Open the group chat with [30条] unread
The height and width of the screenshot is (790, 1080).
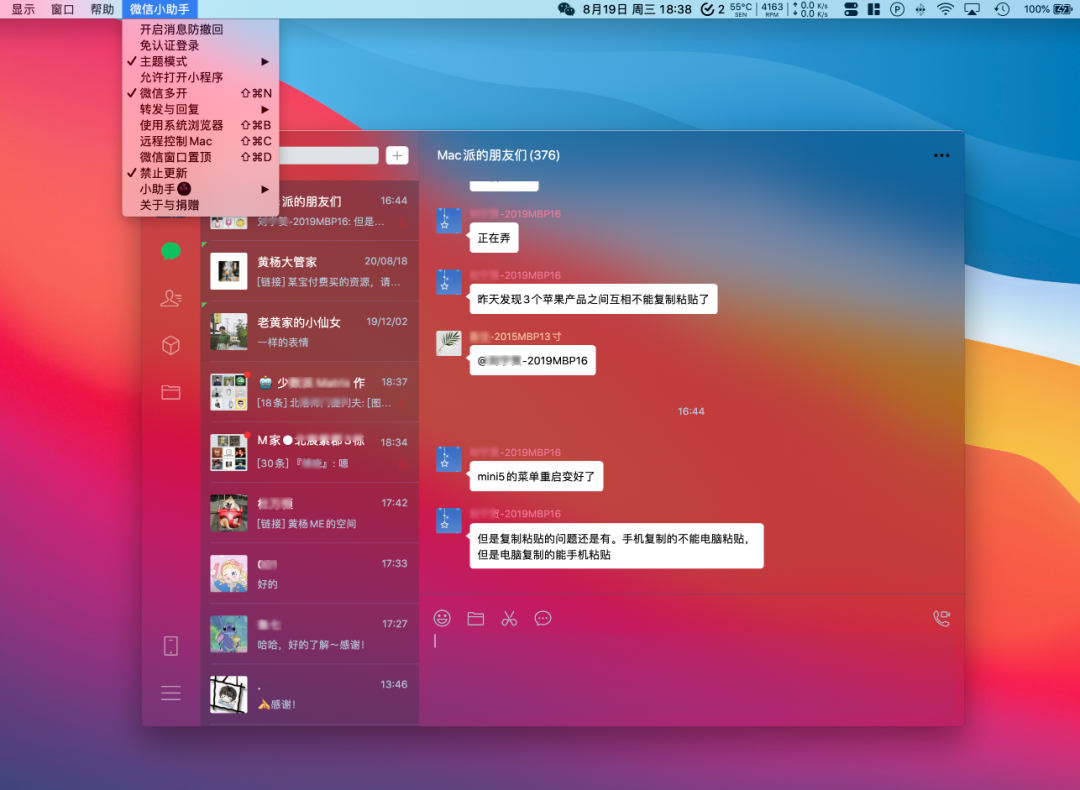pos(310,452)
